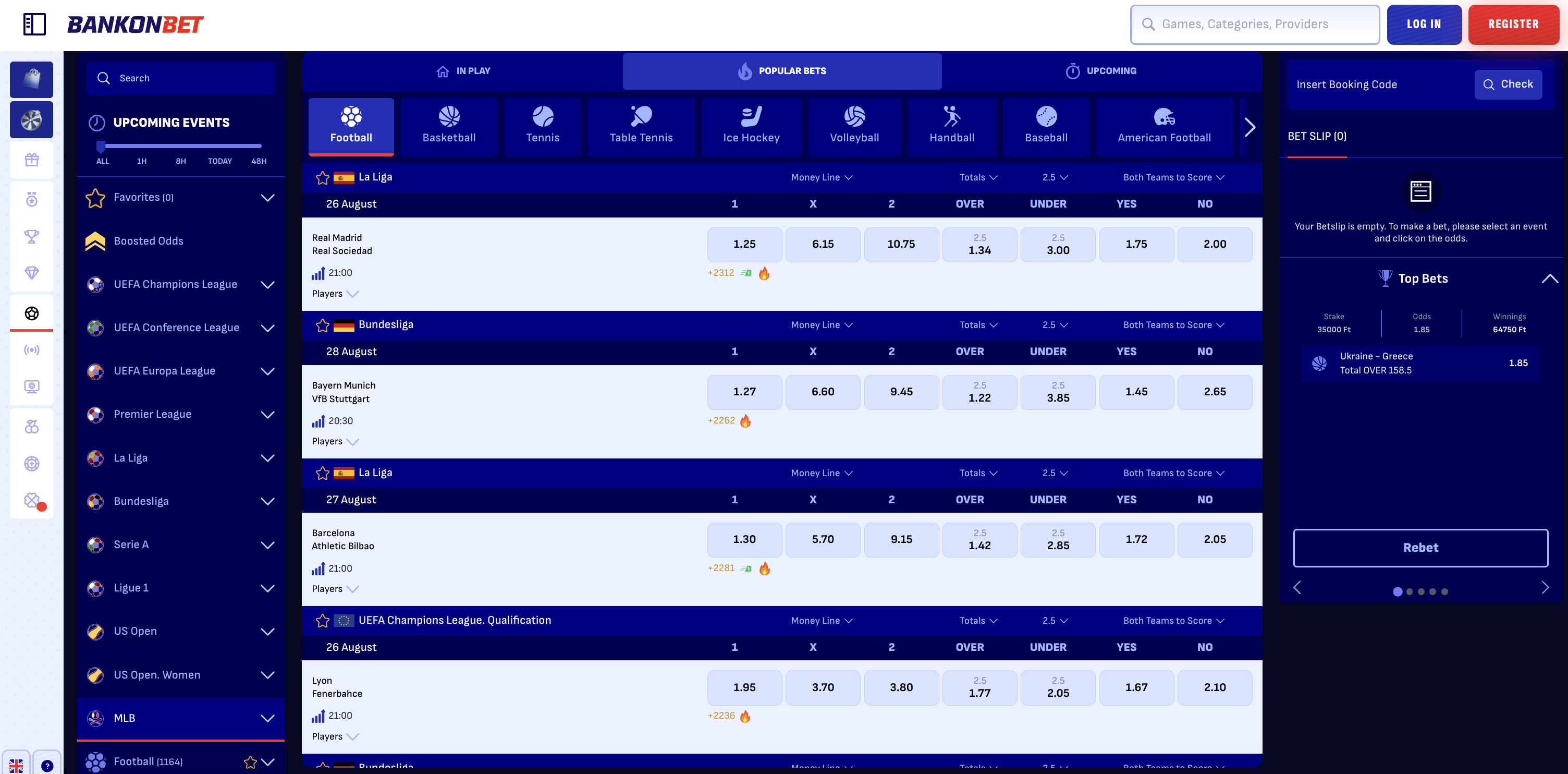This screenshot has height=774, width=1568.
Task: Toggle favorite star next to Football (1164)
Action: (x=250, y=762)
